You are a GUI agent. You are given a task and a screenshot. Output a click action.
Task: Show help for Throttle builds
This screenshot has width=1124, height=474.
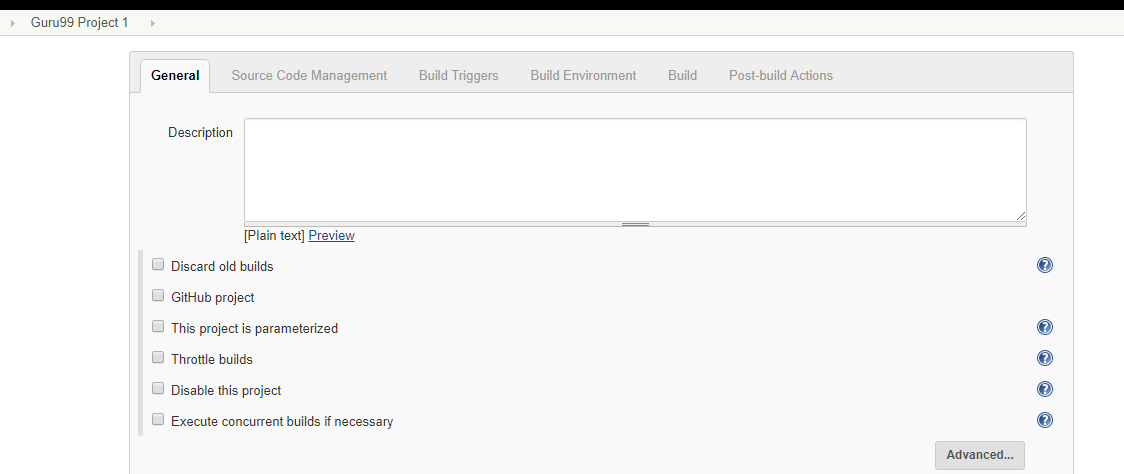tap(1045, 358)
